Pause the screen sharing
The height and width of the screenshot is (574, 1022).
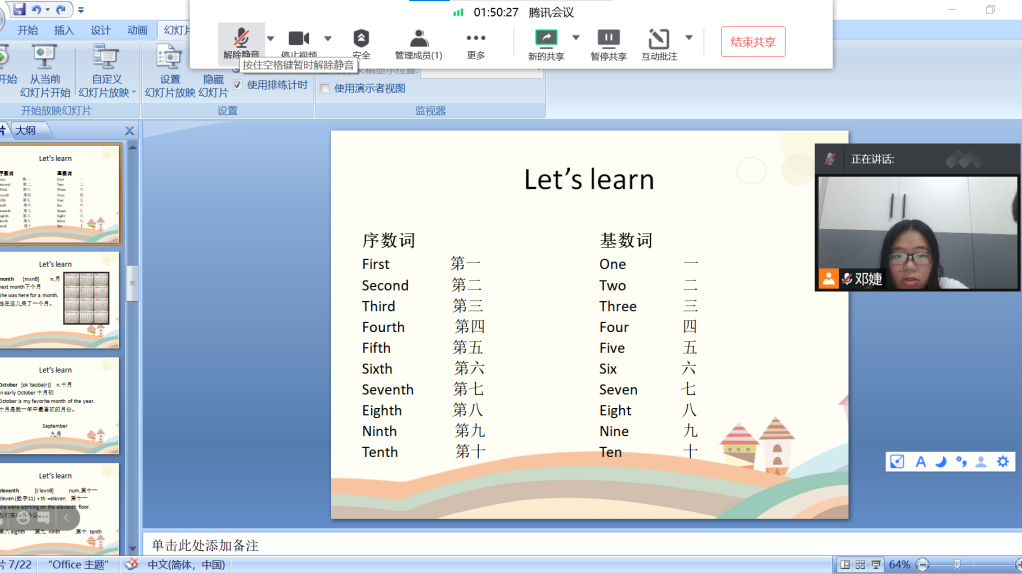coord(608,43)
